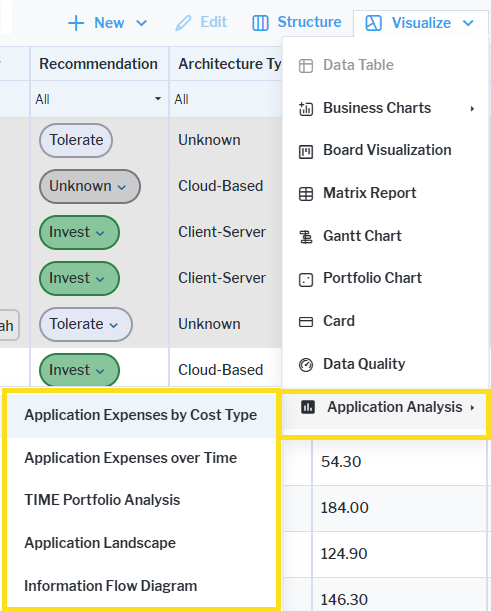The image size is (491, 611).
Task: Click the Card icon
Action: [x=306, y=322]
